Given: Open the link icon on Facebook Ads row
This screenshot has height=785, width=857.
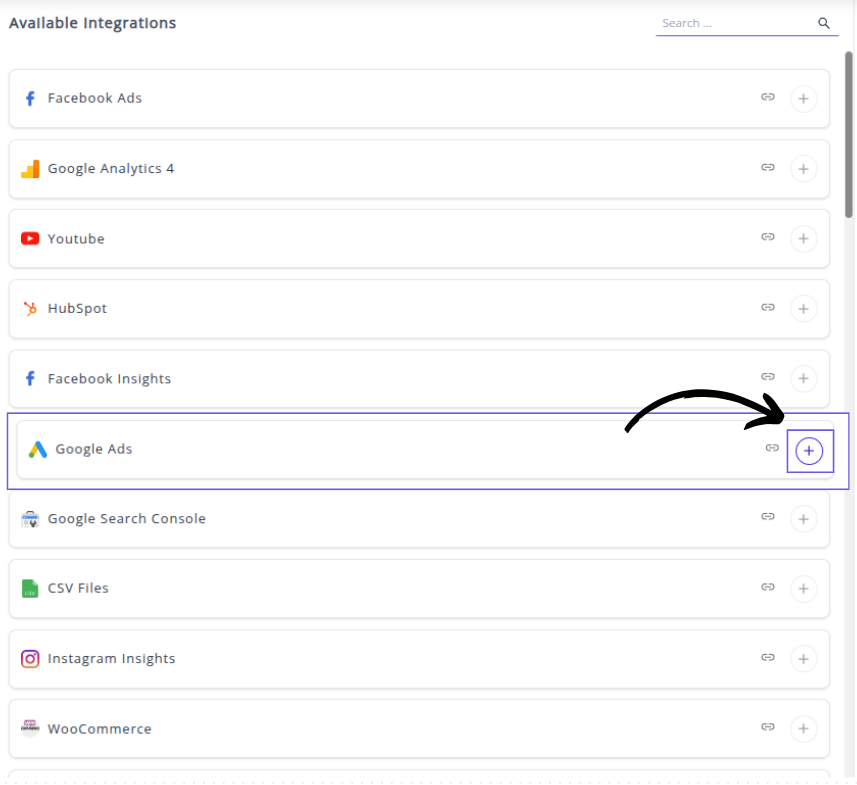Looking at the screenshot, I should click(x=768, y=98).
